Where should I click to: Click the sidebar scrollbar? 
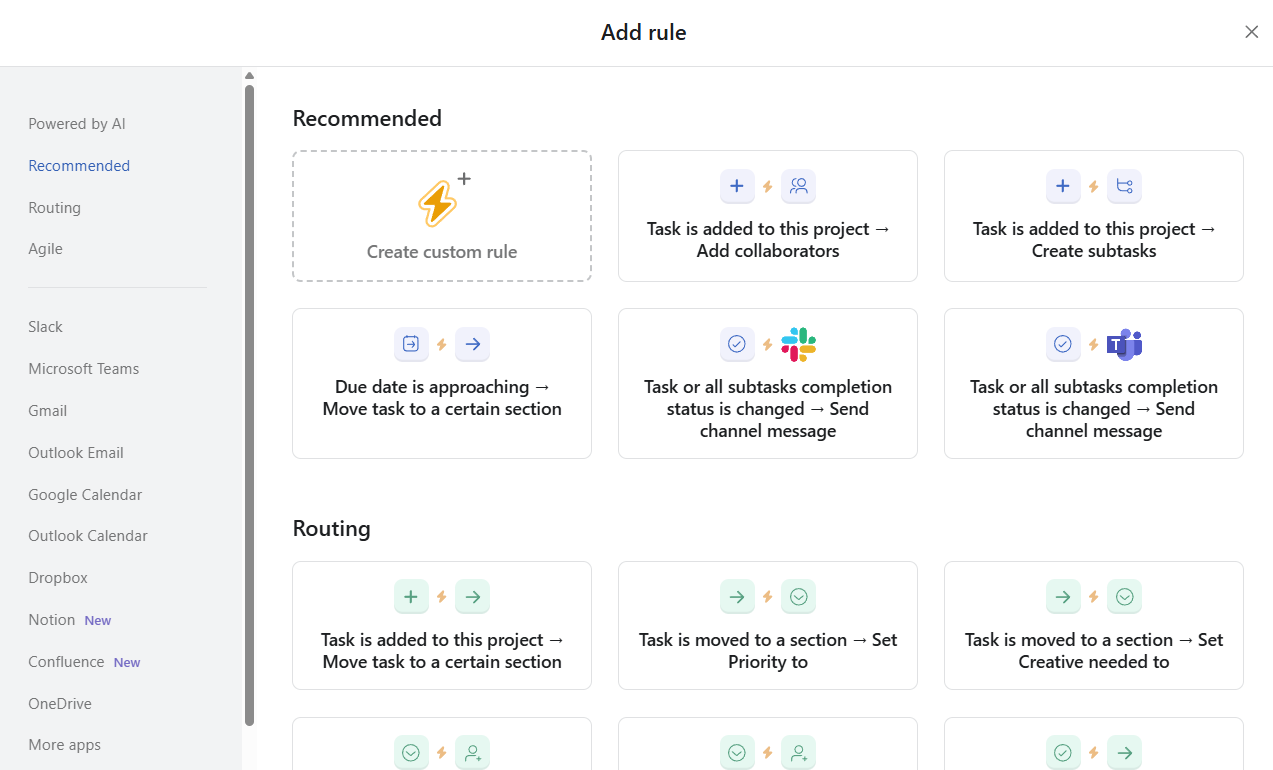248,400
